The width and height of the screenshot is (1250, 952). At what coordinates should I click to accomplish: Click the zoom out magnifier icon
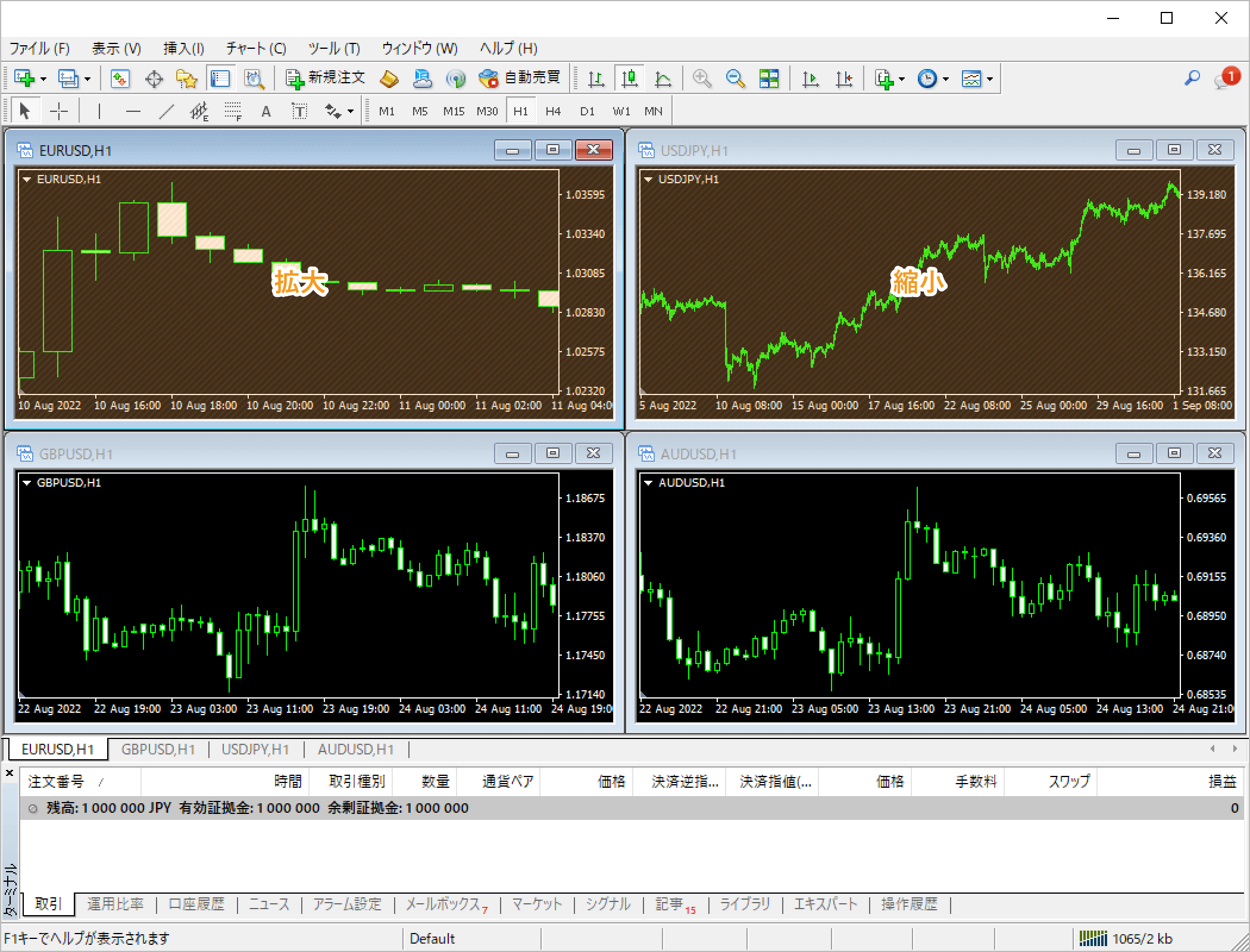[735, 79]
